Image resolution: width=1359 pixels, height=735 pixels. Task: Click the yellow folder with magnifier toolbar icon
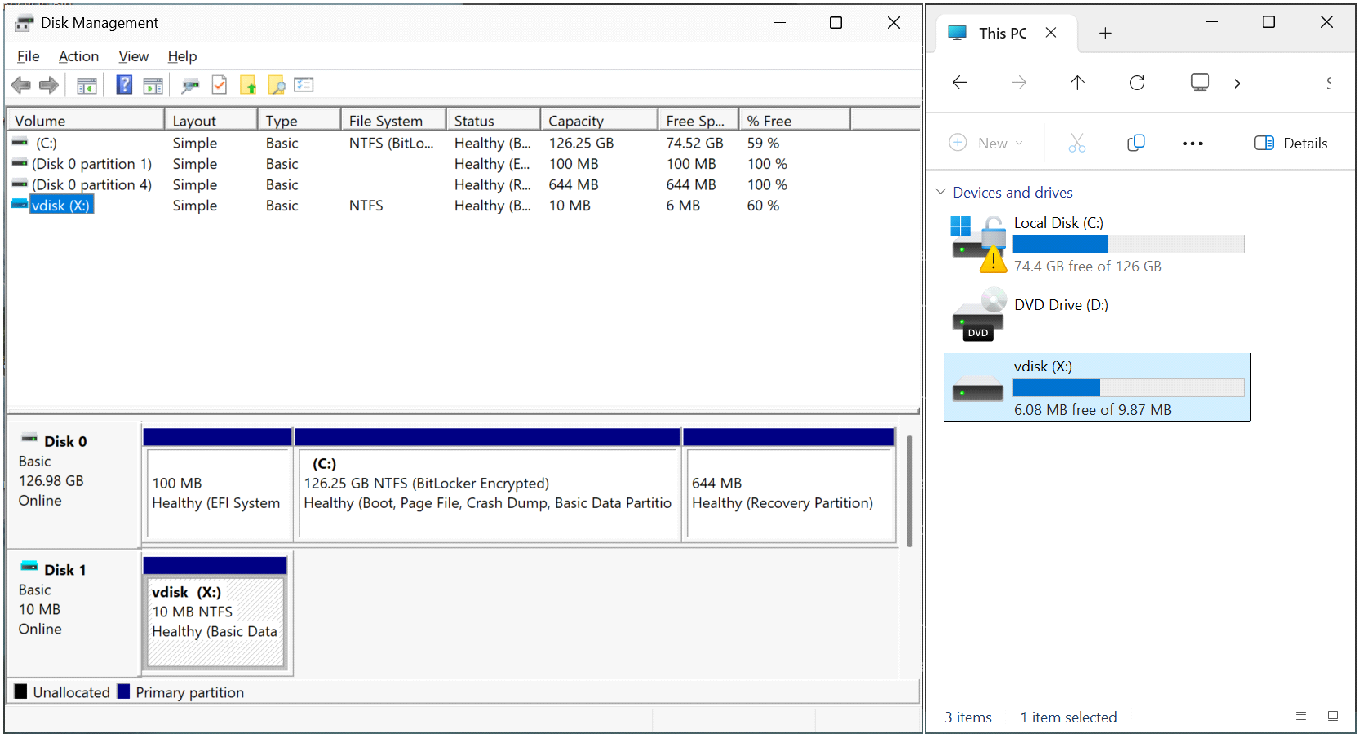pos(277,86)
